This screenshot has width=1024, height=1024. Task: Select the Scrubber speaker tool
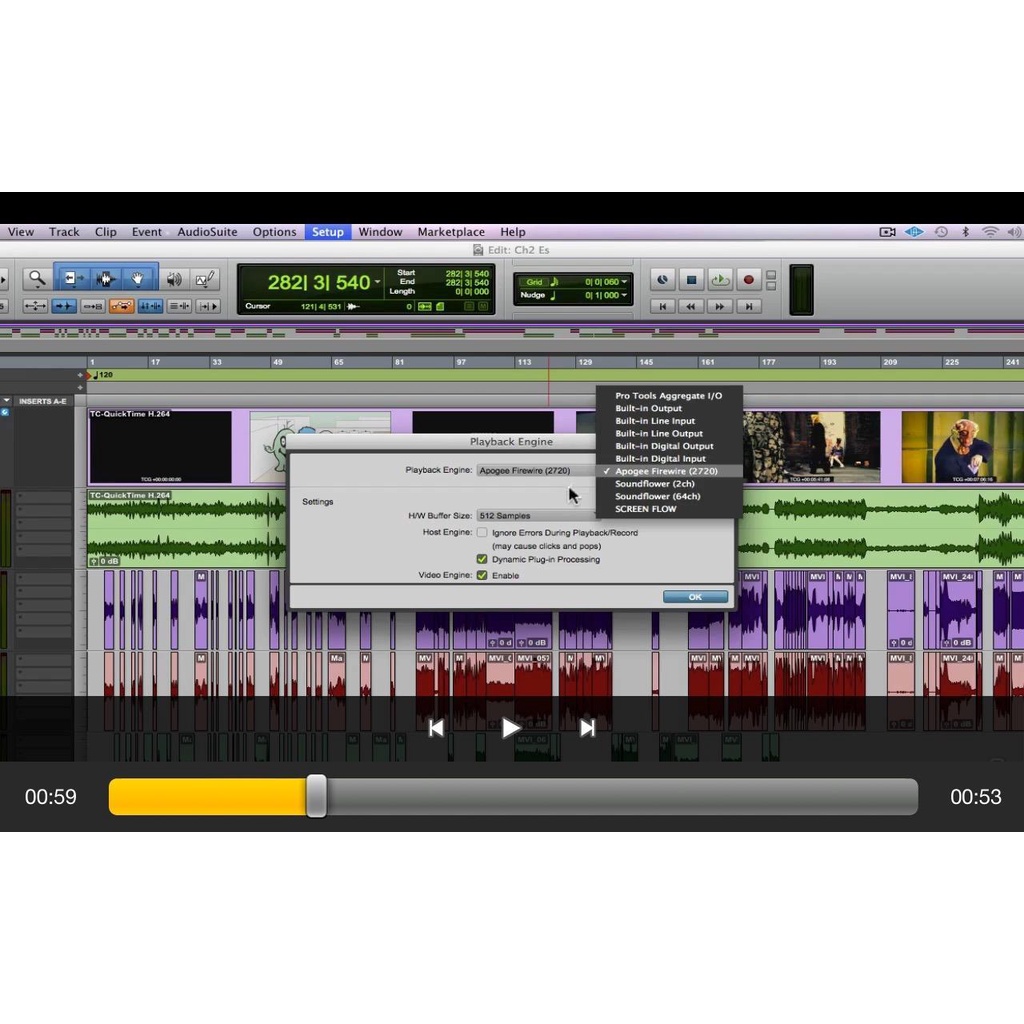173,280
